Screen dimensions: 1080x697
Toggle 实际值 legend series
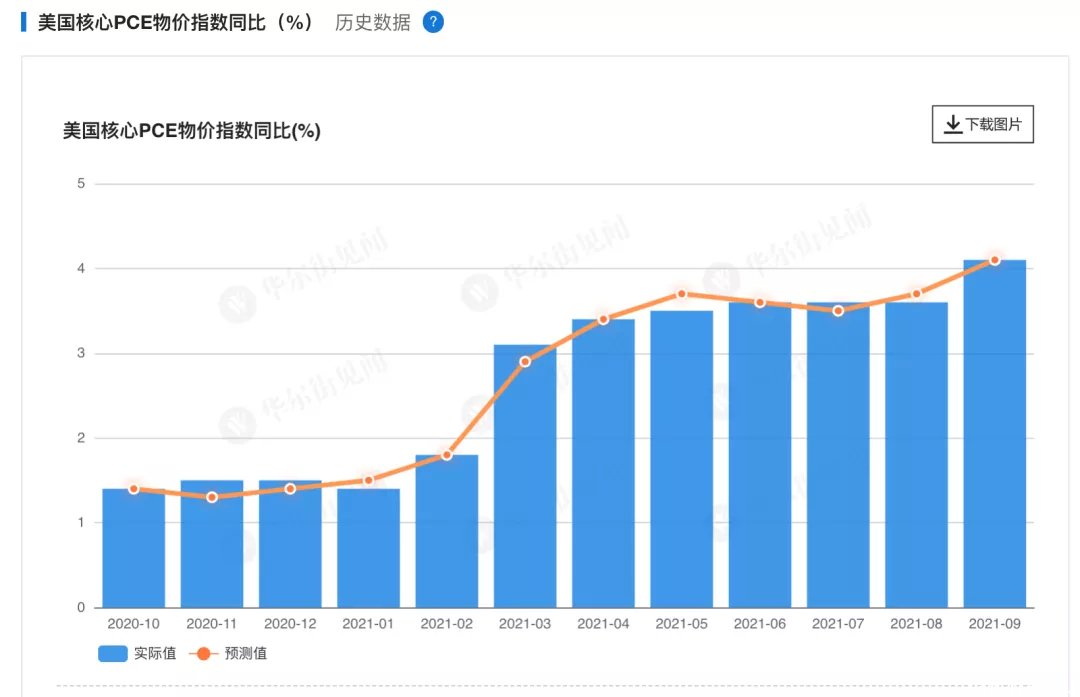[137, 653]
